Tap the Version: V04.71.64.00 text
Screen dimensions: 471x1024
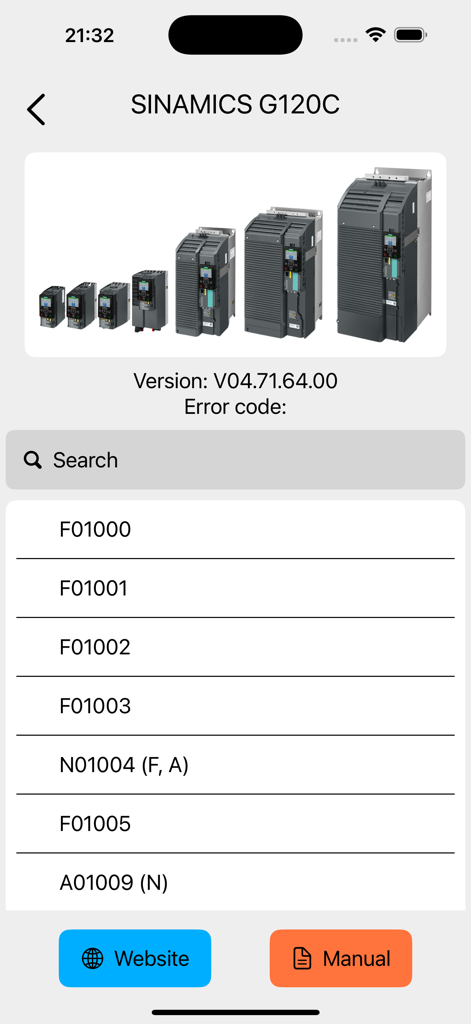pyautogui.click(x=235, y=381)
